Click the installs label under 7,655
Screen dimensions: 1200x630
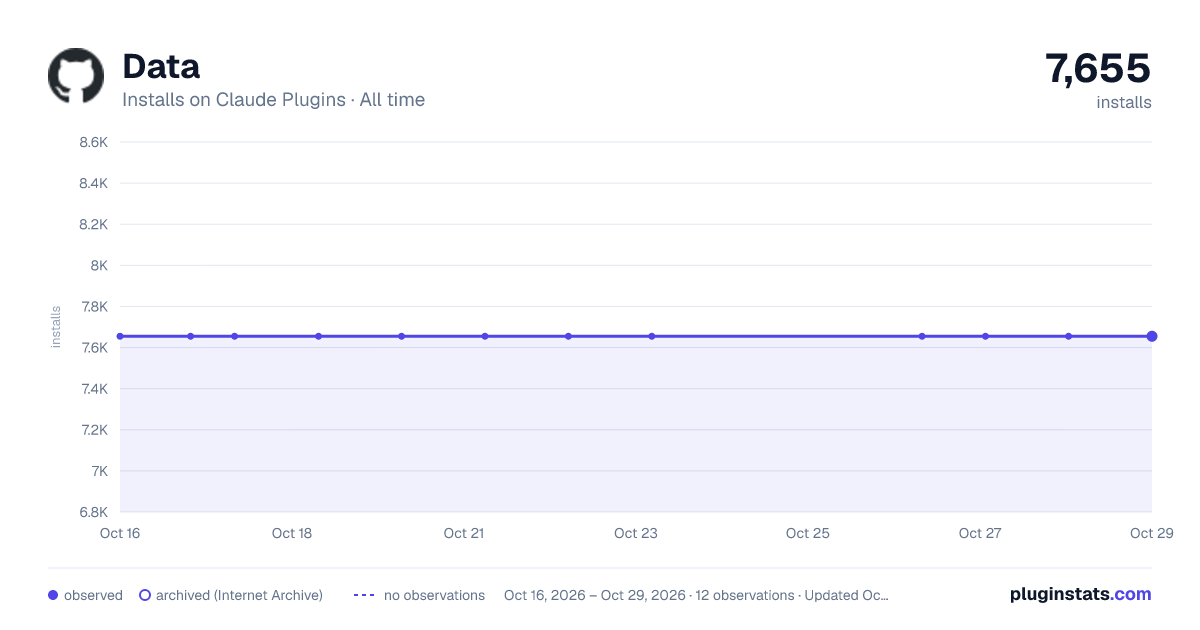[1124, 102]
